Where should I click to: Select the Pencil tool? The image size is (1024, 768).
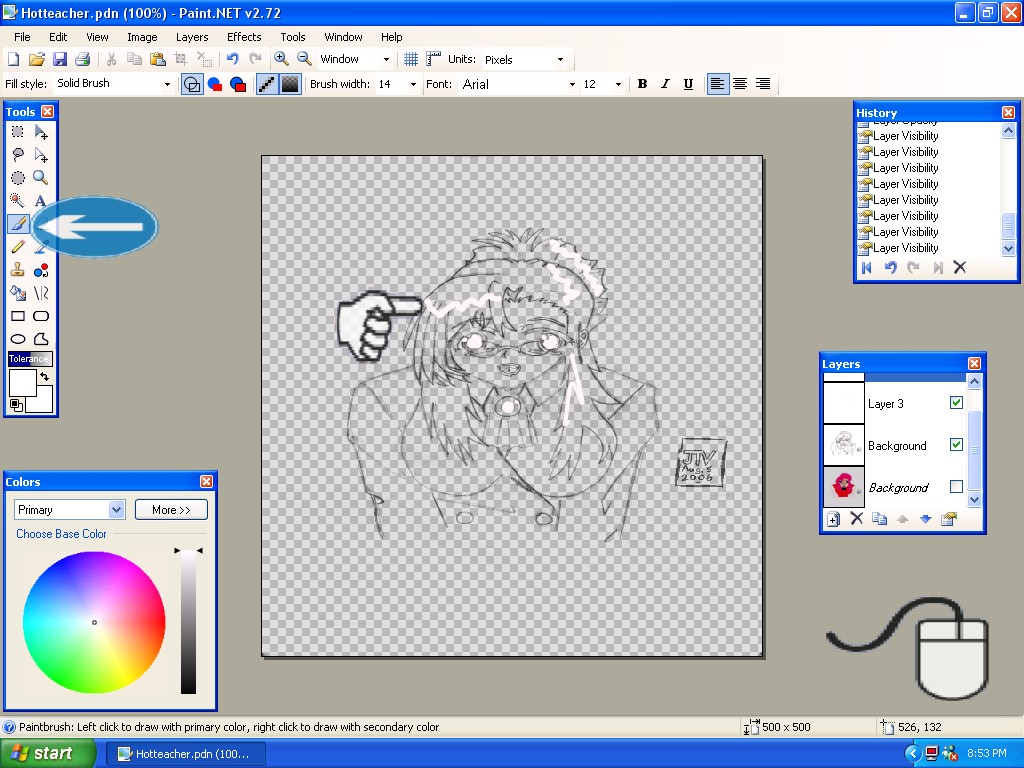[x=18, y=247]
